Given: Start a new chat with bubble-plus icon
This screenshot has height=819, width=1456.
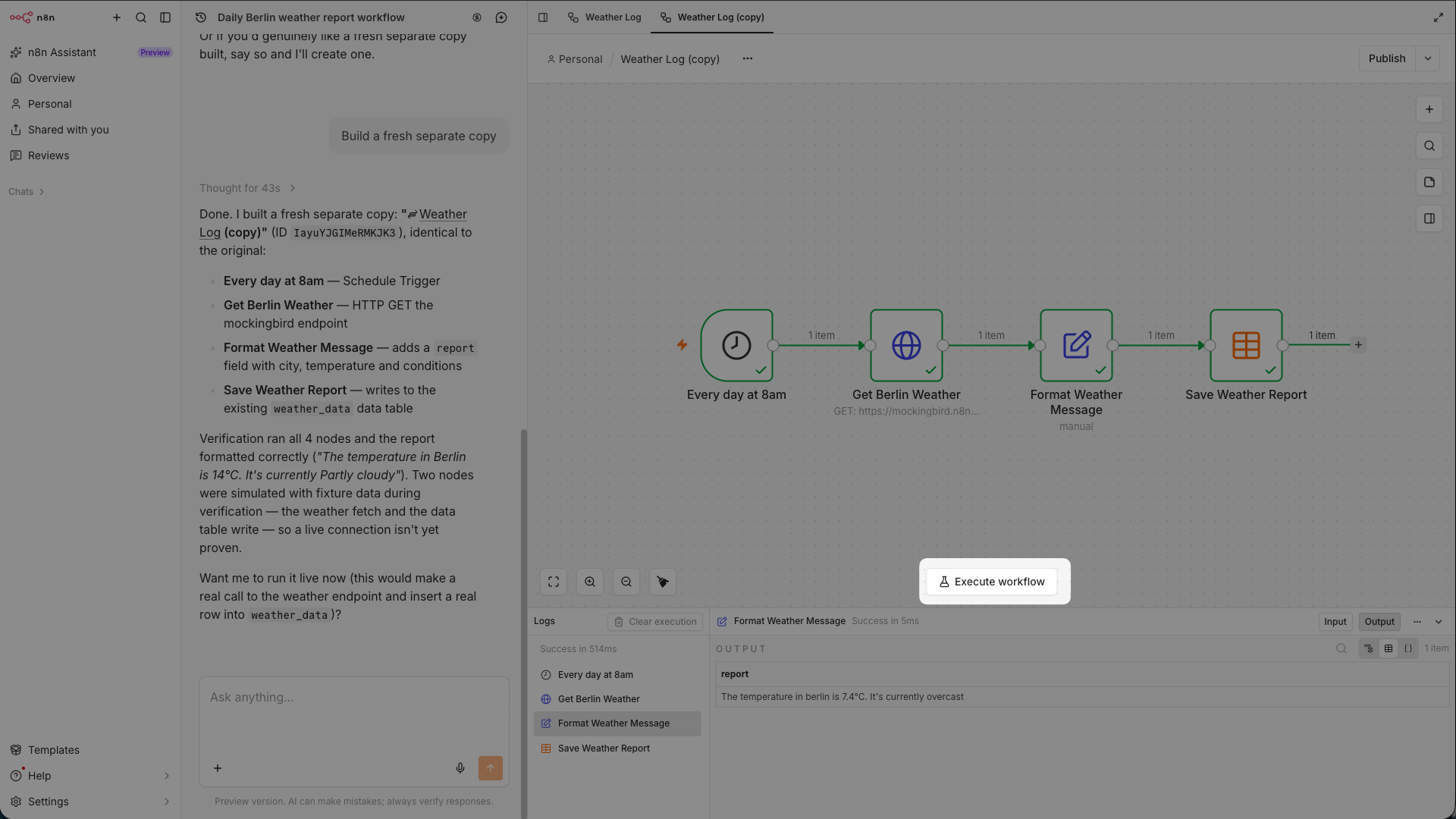Looking at the screenshot, I should pos(501,17).
